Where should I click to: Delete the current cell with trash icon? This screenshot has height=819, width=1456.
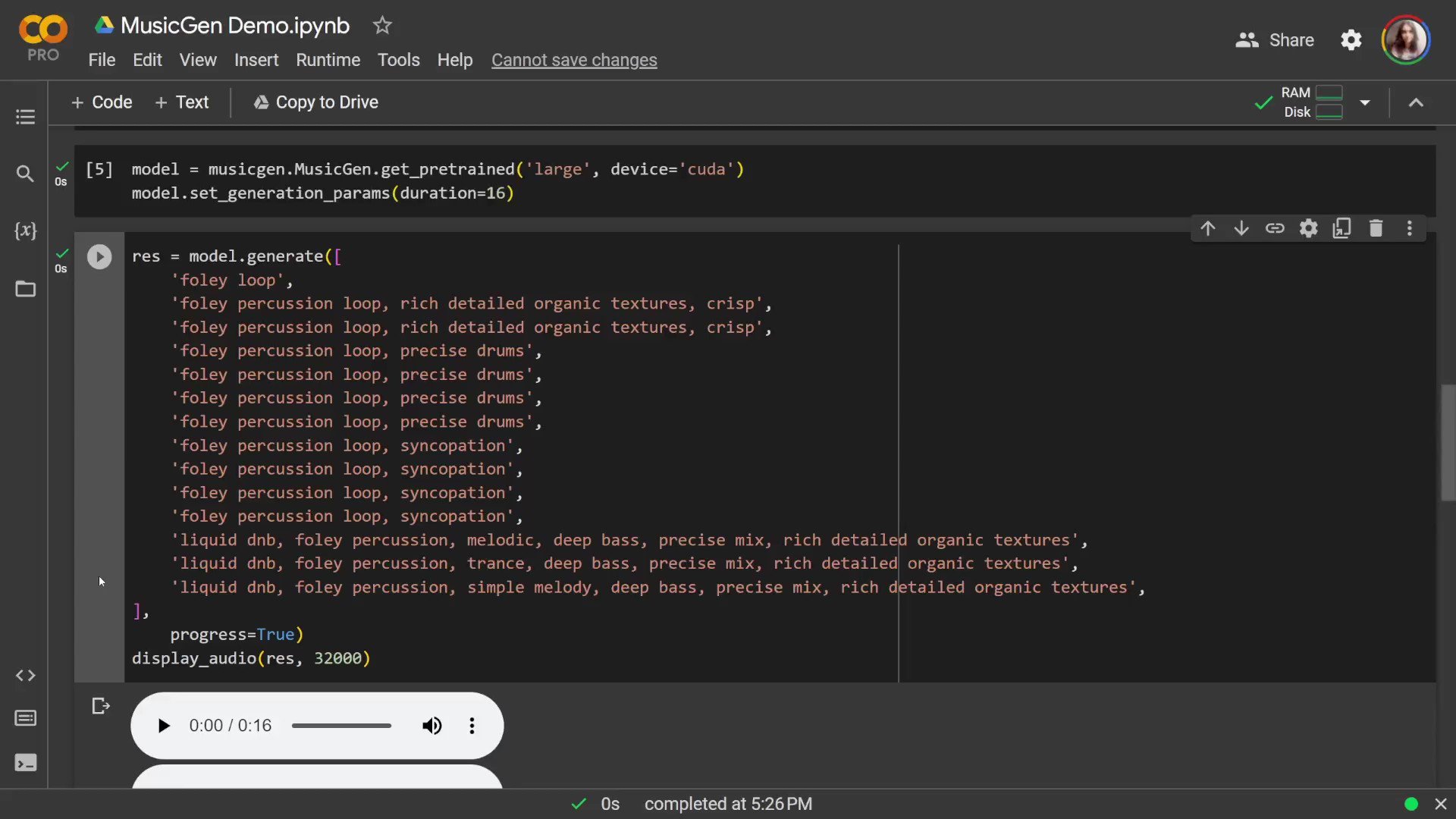[1376, 228]
